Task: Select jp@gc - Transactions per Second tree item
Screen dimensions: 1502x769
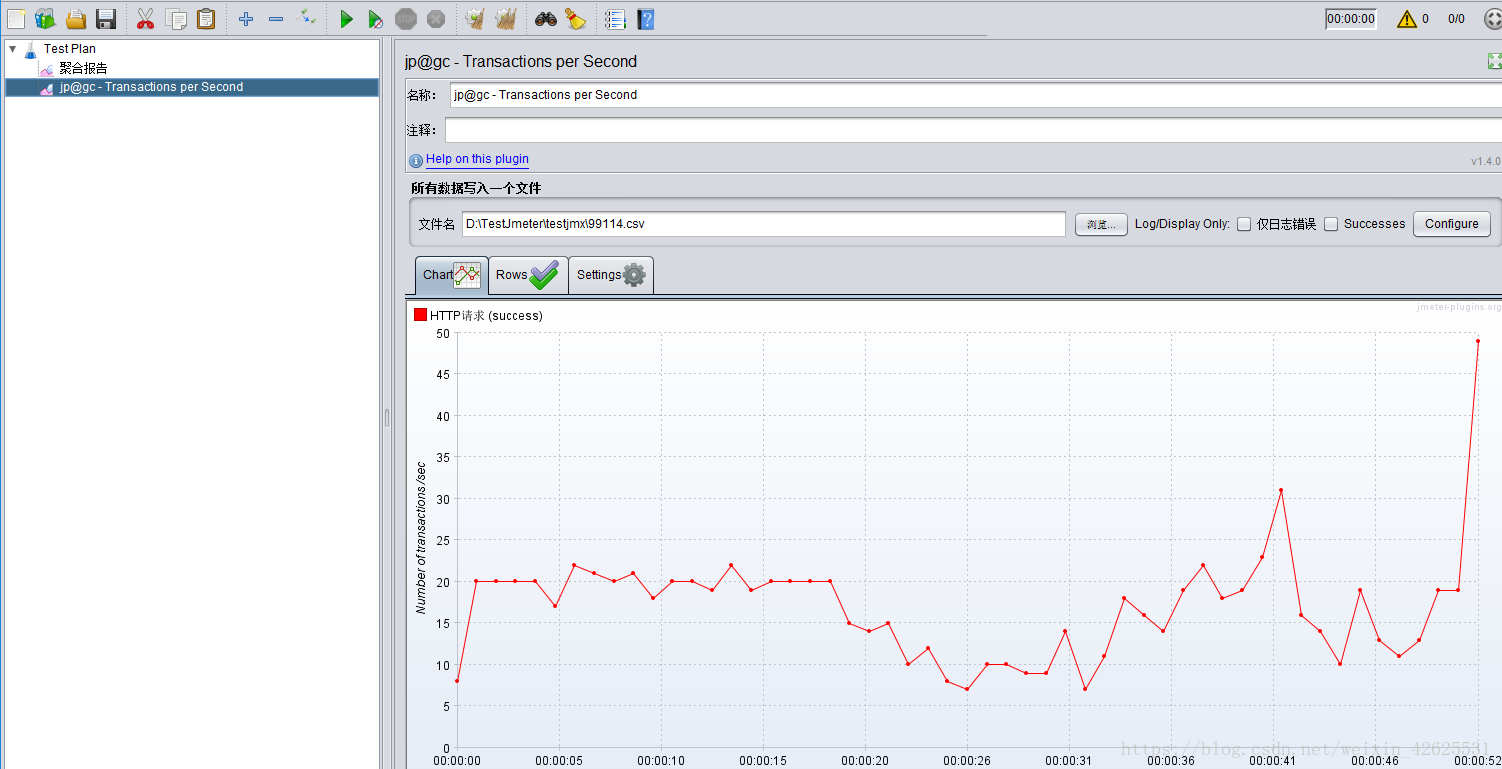Action: point(151,87)
